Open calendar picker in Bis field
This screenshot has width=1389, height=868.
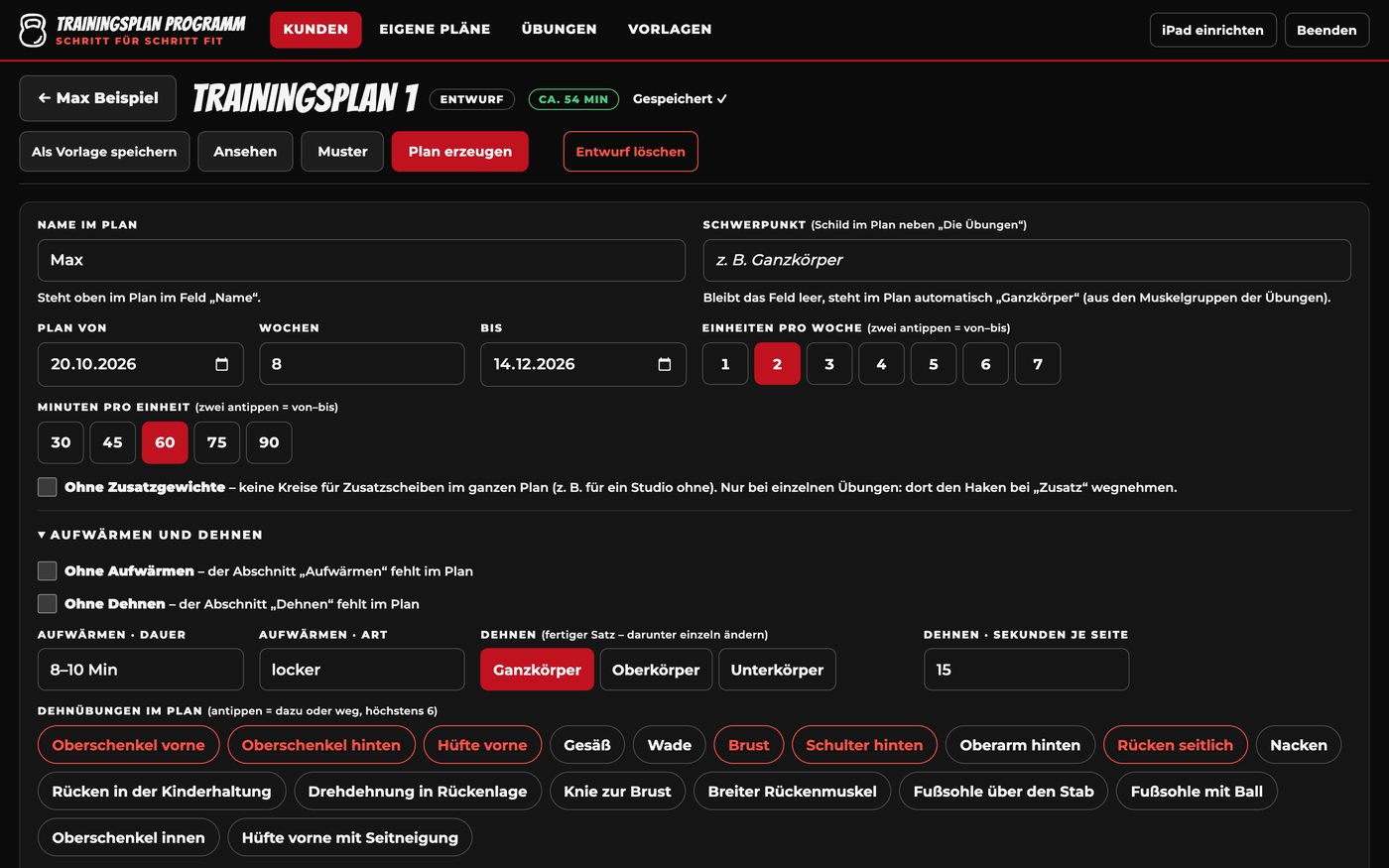pyautogui.click(x=665, y=364)
